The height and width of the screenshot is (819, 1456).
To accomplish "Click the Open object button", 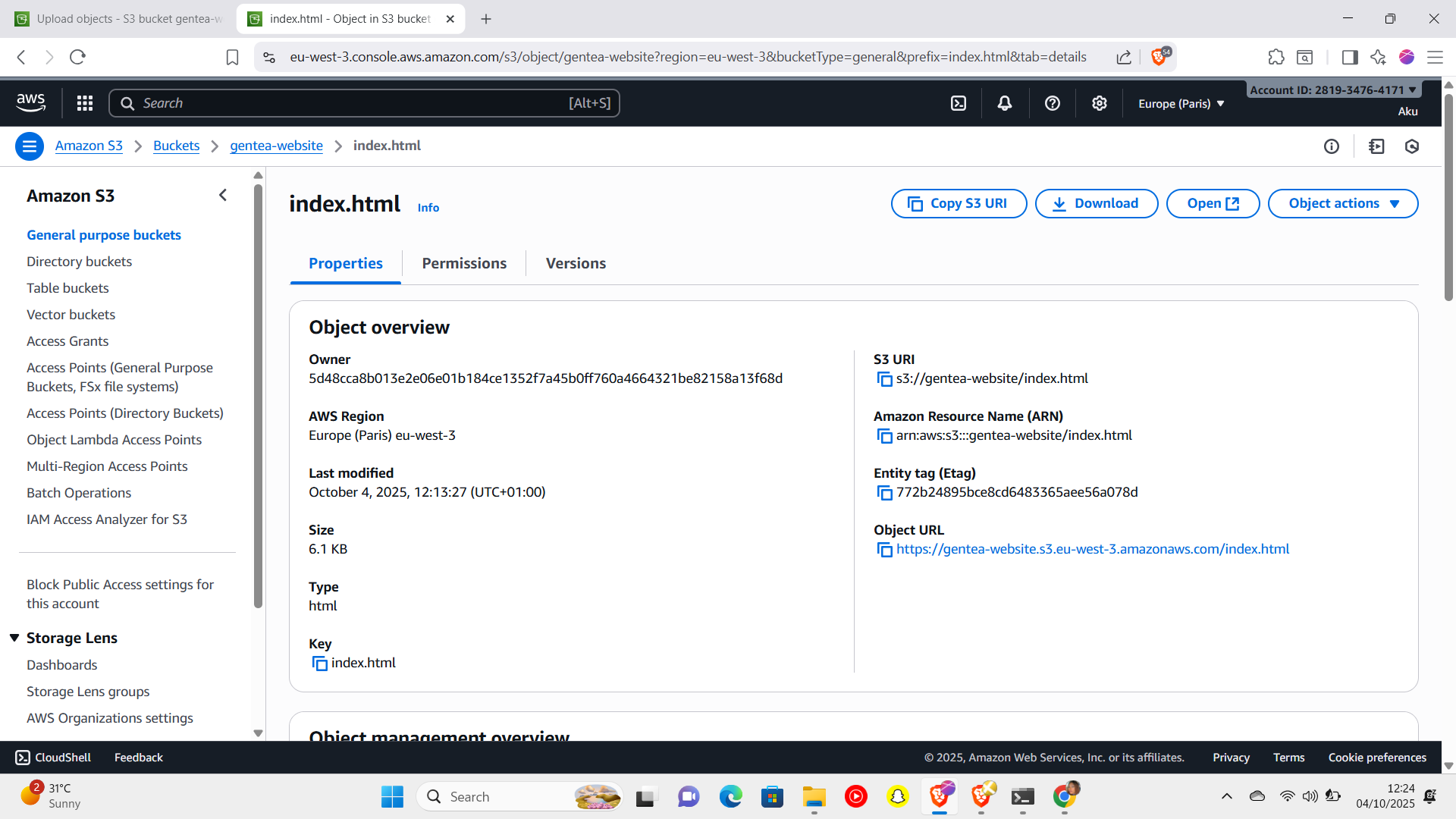I will (1213, 203).
